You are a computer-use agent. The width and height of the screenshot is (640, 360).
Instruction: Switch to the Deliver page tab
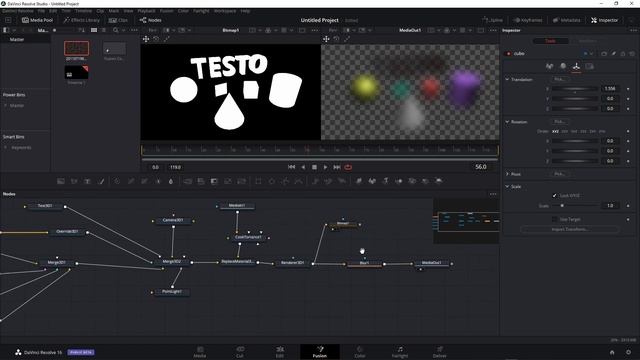(440, 352)
